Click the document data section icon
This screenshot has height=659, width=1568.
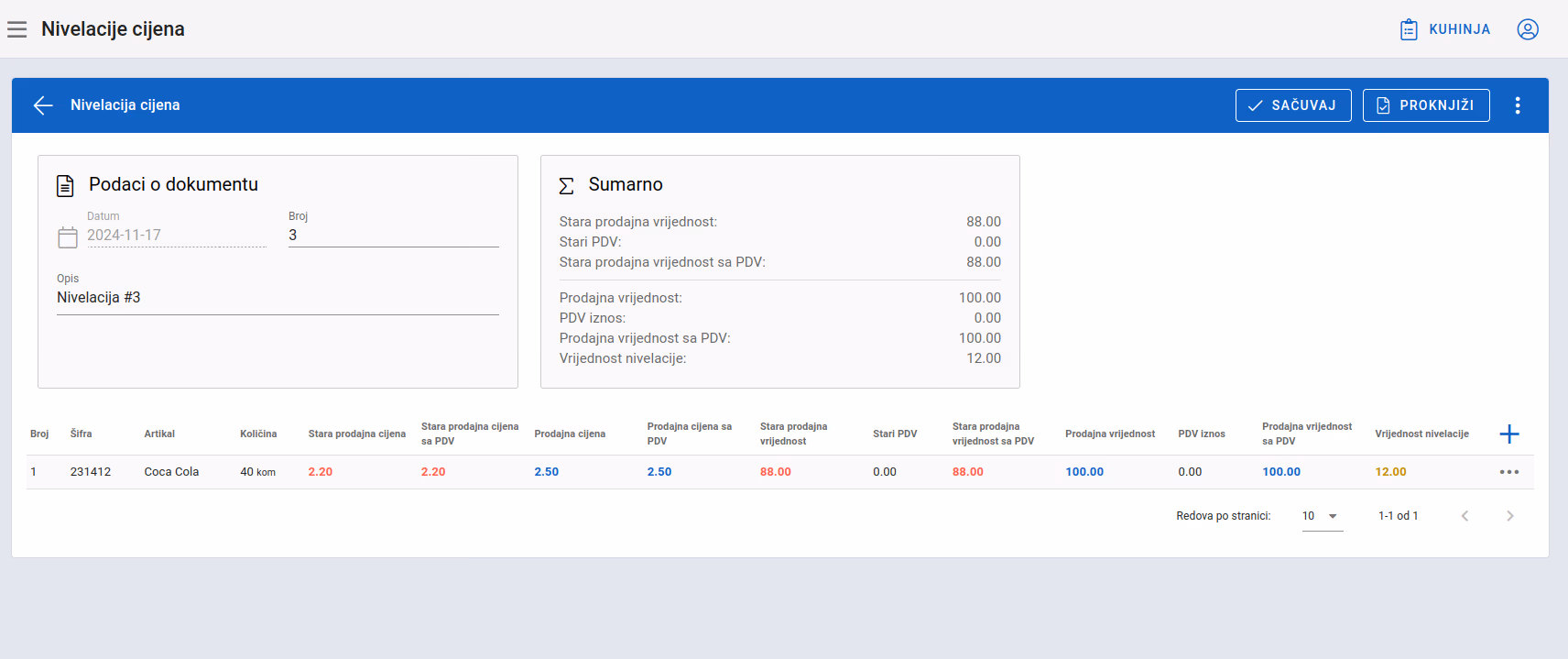tap(65, 186)
